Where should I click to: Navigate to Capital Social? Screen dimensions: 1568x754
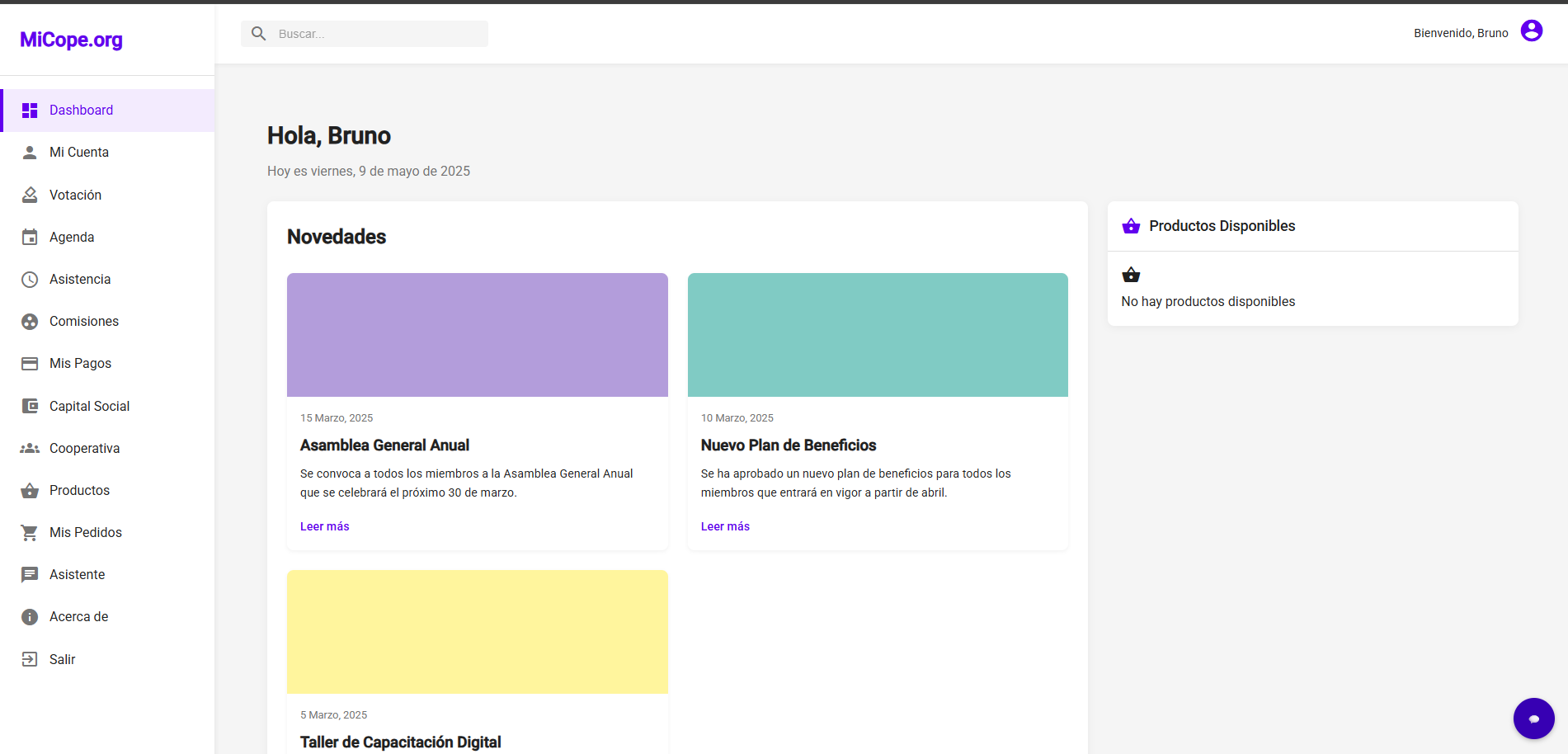[x=89, y=406]
